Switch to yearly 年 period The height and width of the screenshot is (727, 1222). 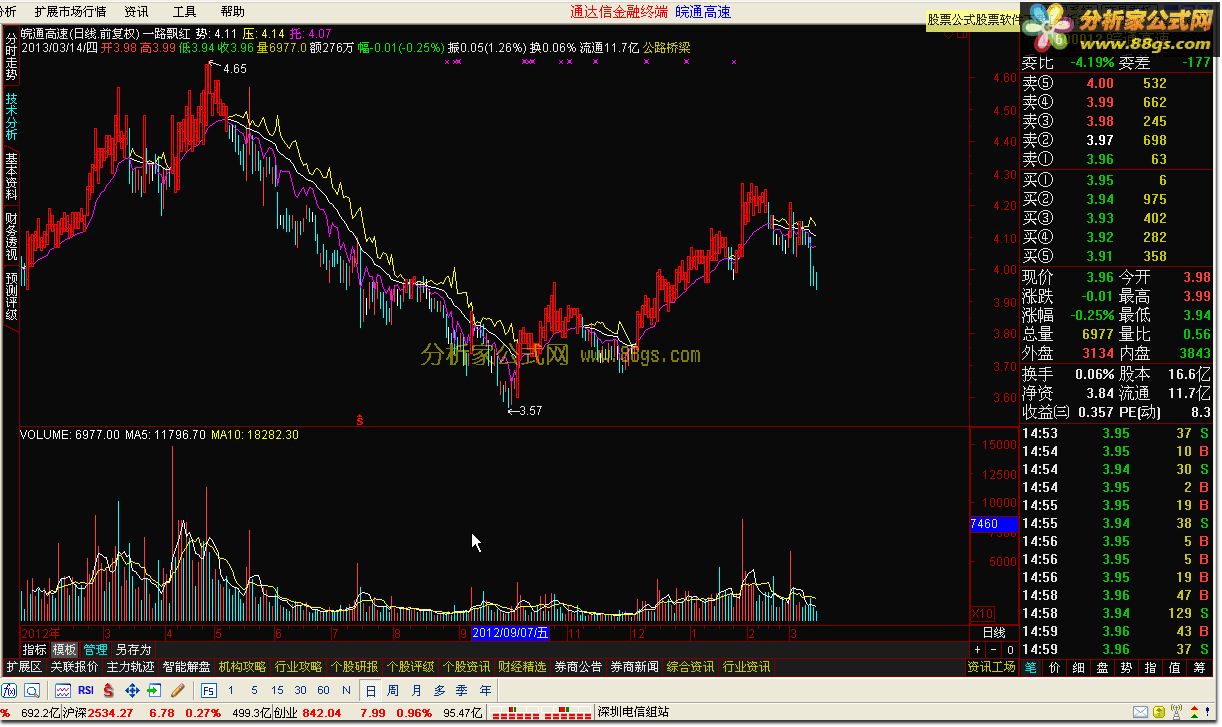(485, 690)
